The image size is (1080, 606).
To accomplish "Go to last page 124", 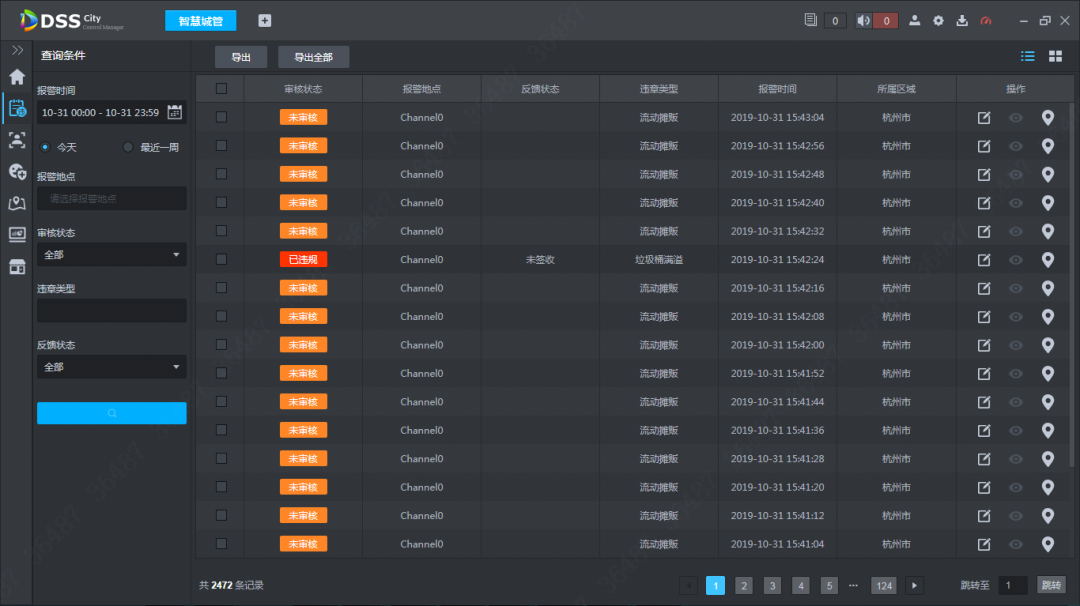I will pos(884,585).
